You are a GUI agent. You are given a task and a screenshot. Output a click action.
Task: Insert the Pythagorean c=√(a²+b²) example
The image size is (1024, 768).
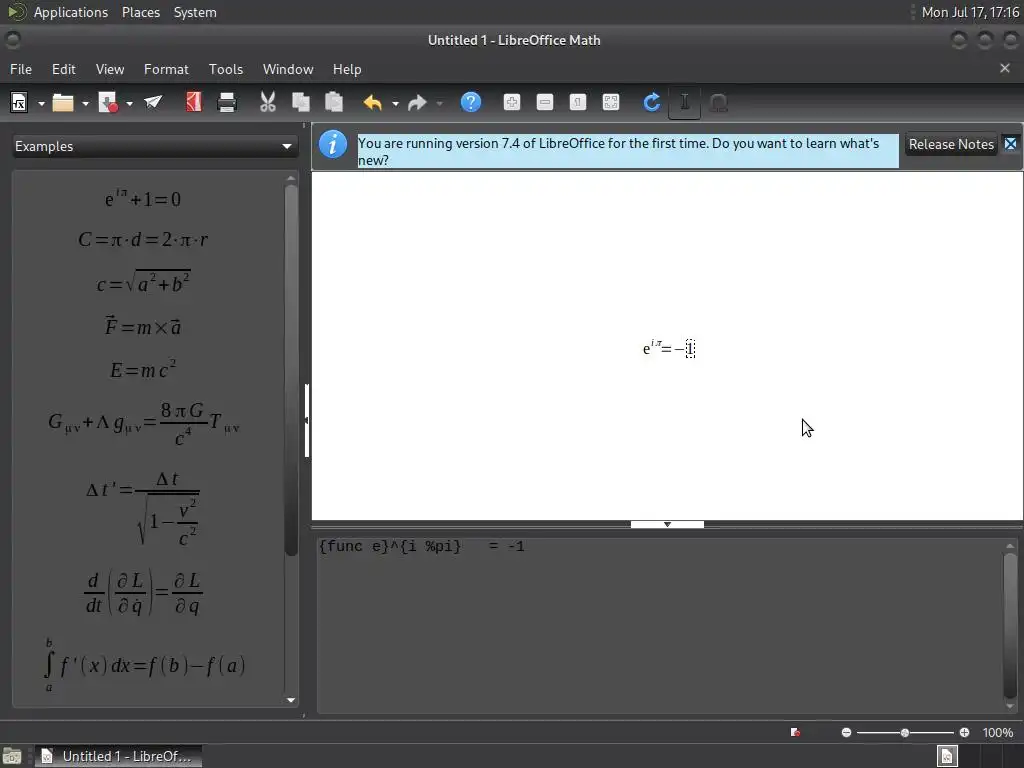[x=144, y=281]
